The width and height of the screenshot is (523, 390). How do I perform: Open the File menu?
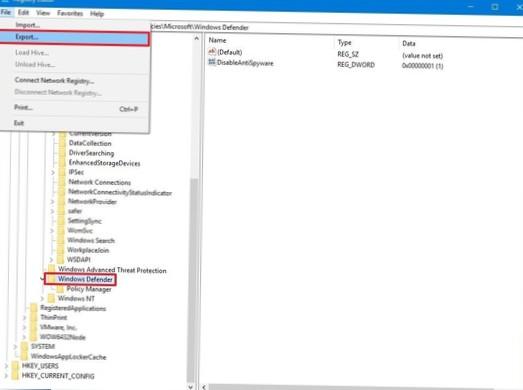[x=6, y=12]
